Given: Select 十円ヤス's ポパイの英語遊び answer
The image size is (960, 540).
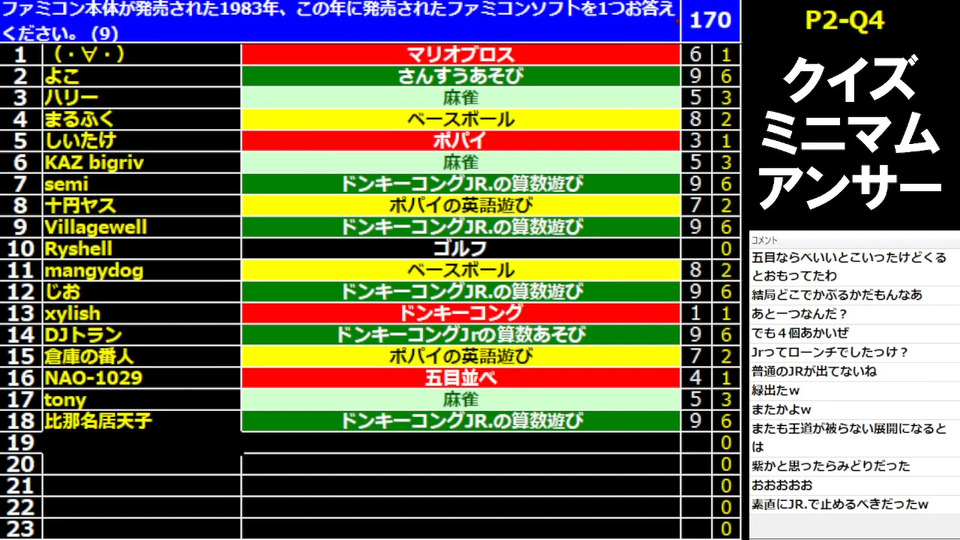Looking at the screenshot, I should 460,205.
